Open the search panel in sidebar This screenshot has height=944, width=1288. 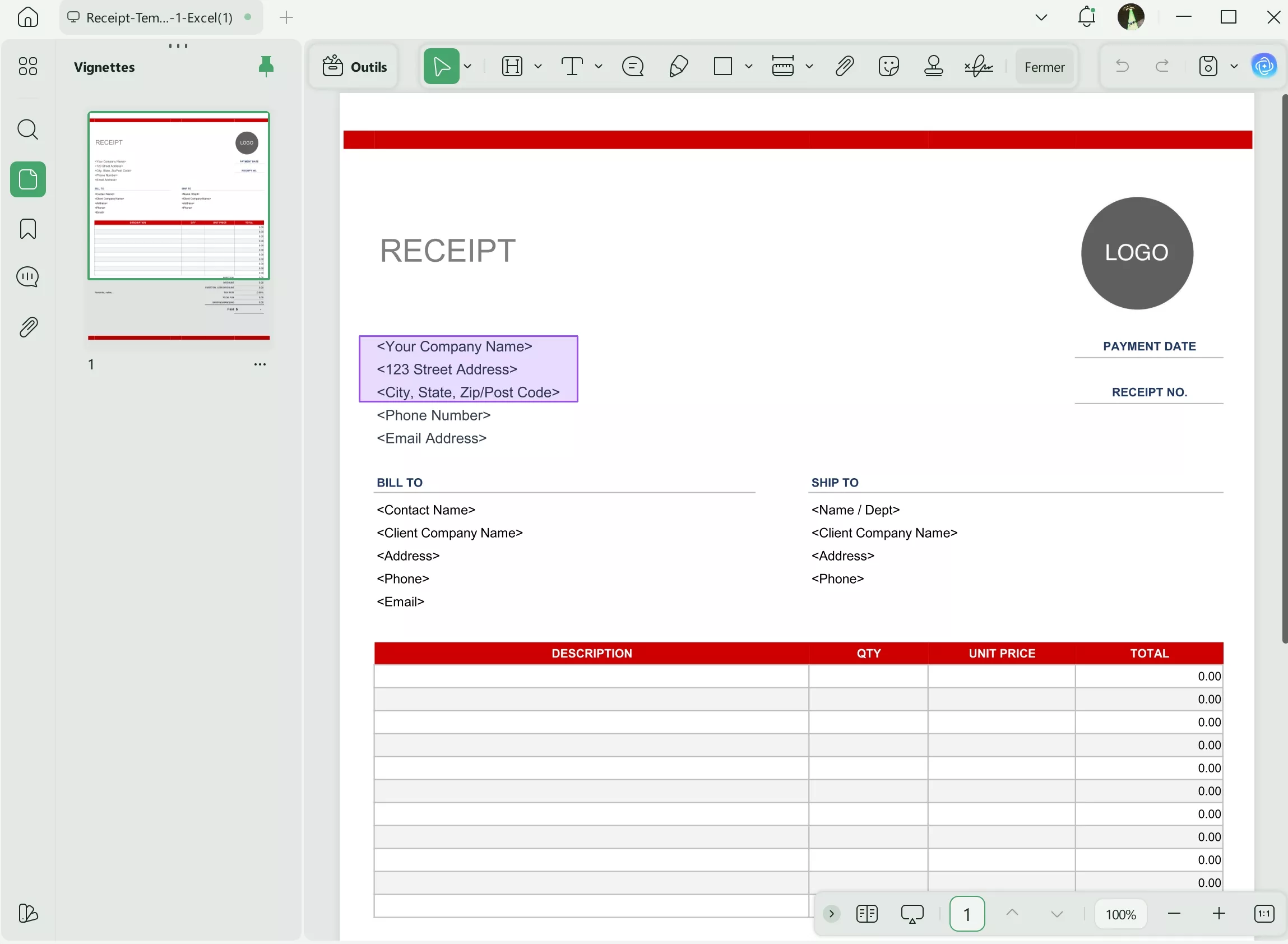[x=27, y=129]
